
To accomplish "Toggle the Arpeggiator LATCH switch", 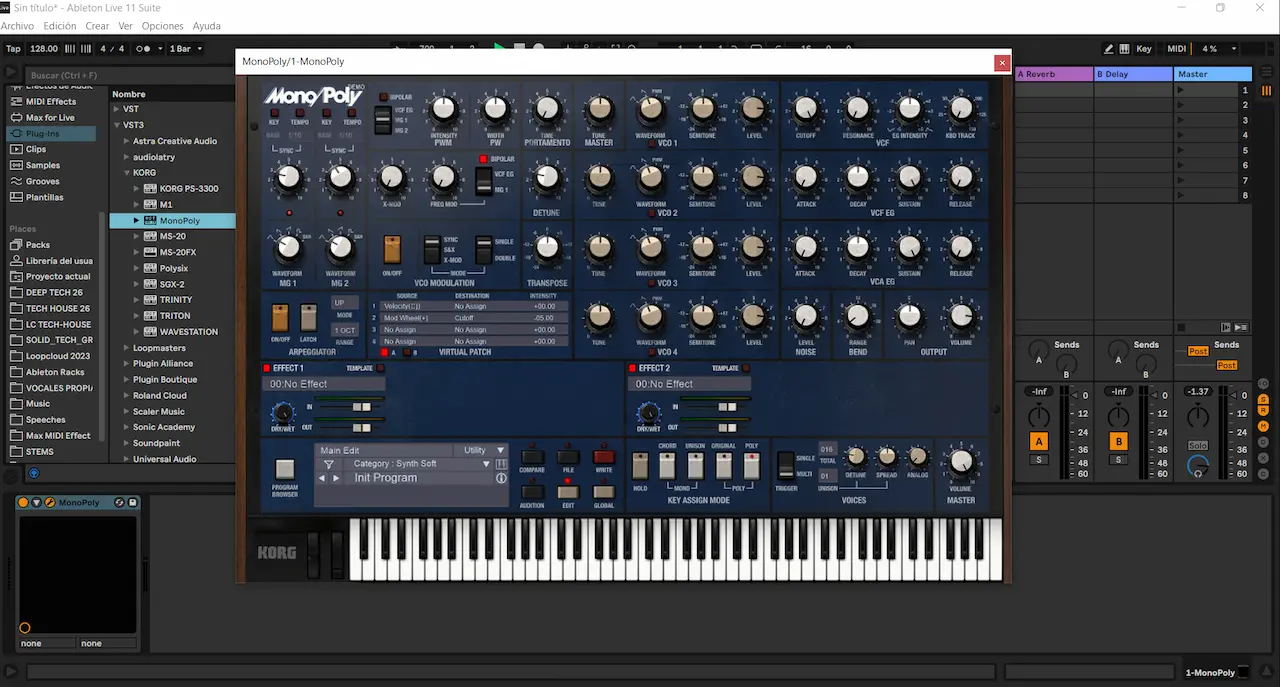I will click(x=308, y=318).
